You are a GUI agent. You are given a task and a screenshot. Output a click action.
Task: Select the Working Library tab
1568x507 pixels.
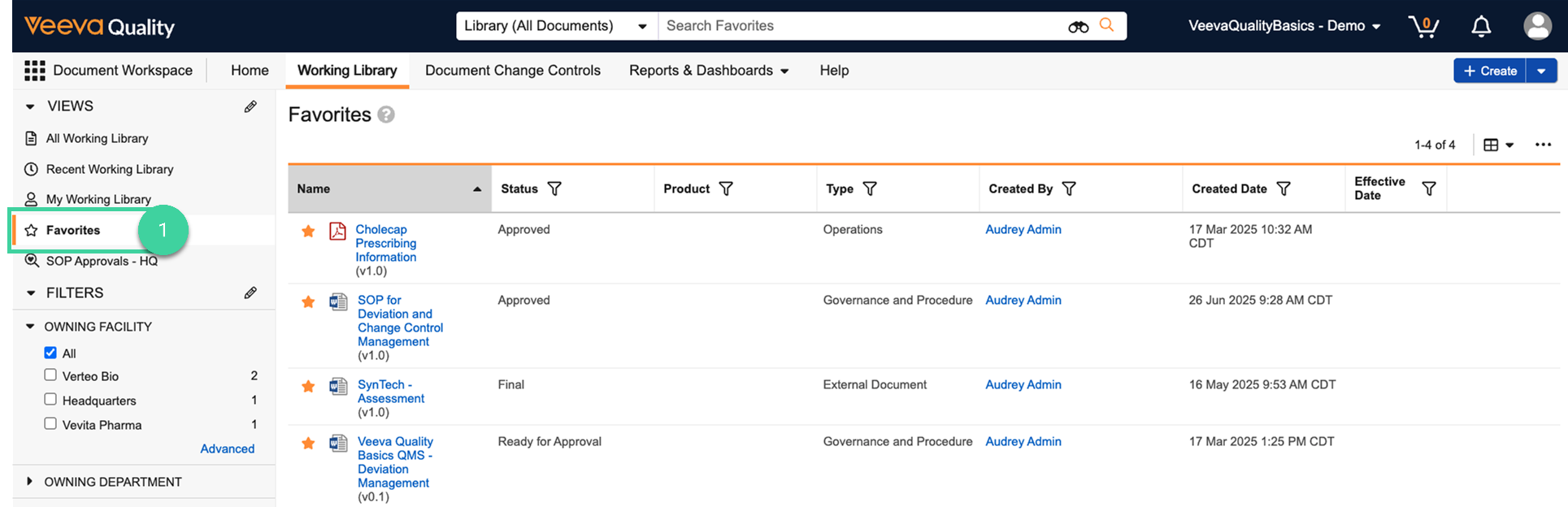[347, 71]
